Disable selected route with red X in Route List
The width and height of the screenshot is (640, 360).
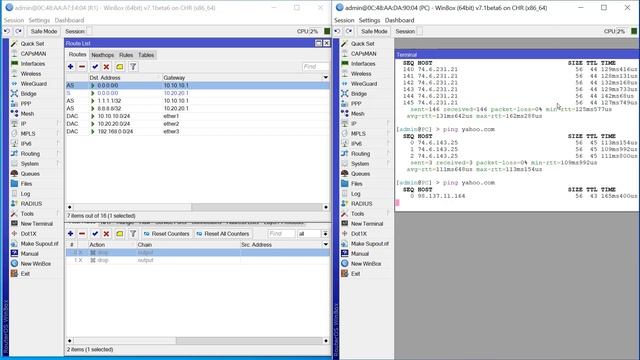pos(107,67)
